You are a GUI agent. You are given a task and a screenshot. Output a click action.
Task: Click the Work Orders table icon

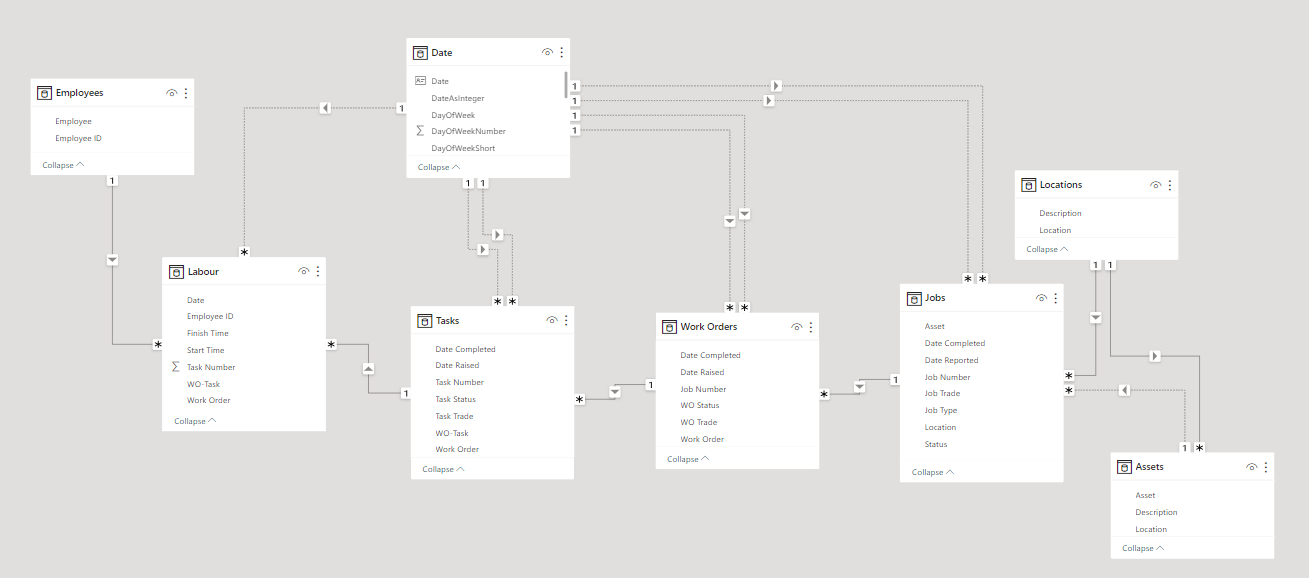pos(669,326)
